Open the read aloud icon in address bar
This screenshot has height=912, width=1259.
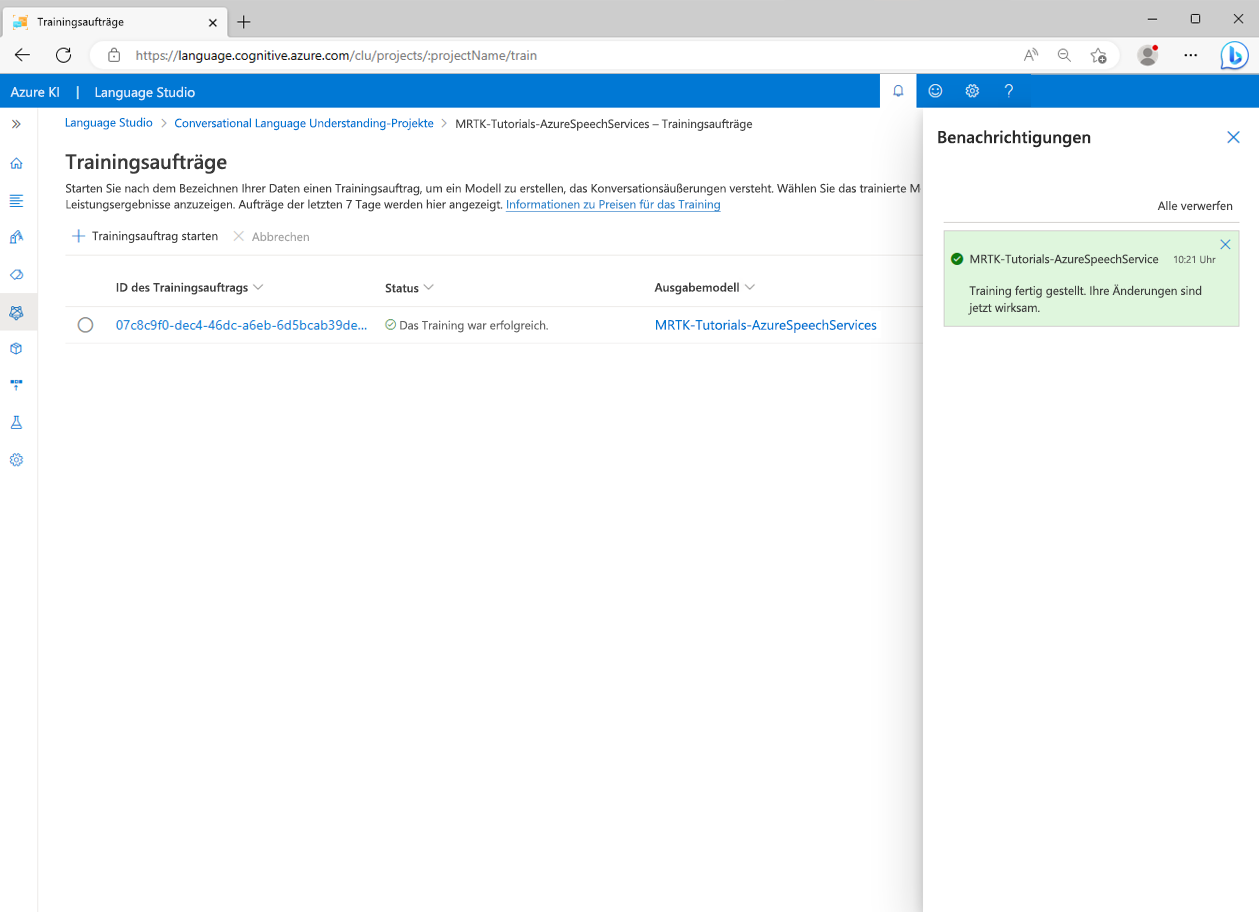click(x=1030, y=56)
